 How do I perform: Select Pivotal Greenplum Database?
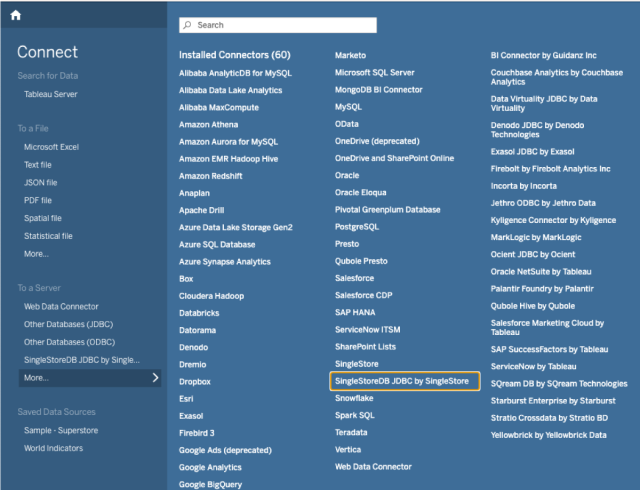point(388,210)
